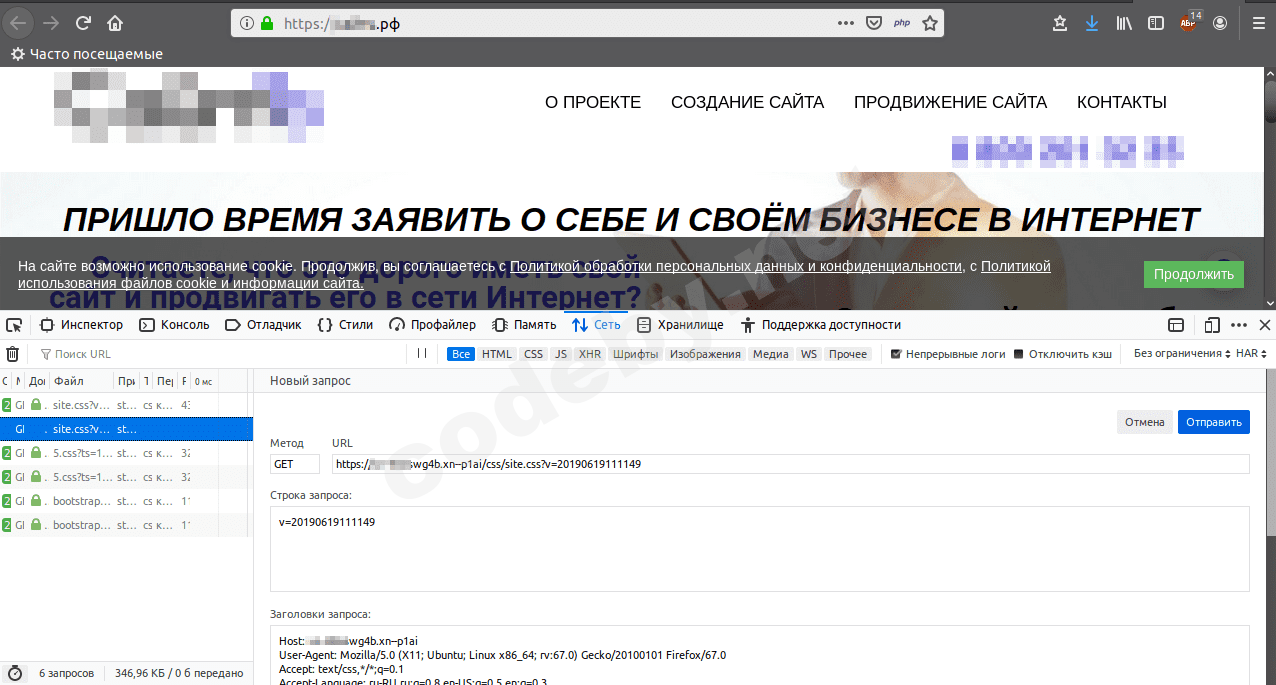Pause network recording
1276x685 pixels.
tap(422, 353)
